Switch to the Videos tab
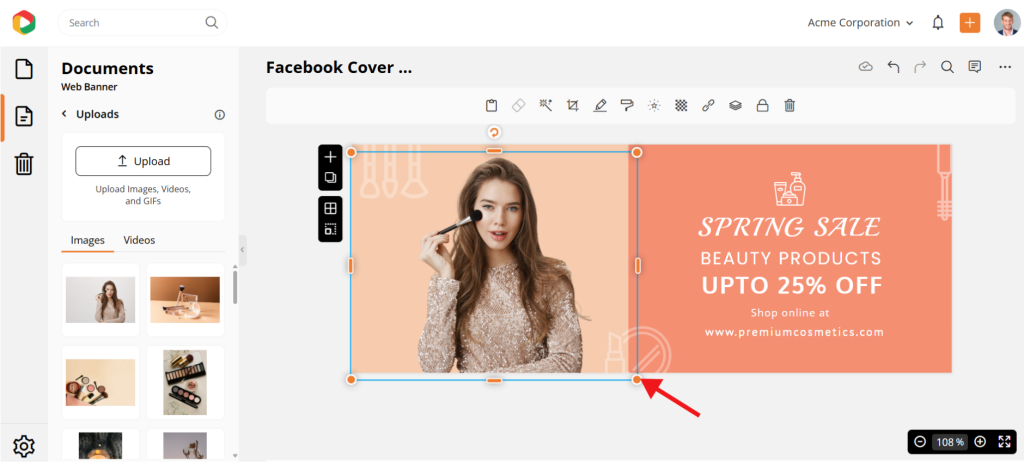Screen dimensions: 1024x463 pyautogui.click(x=139, y=240)
